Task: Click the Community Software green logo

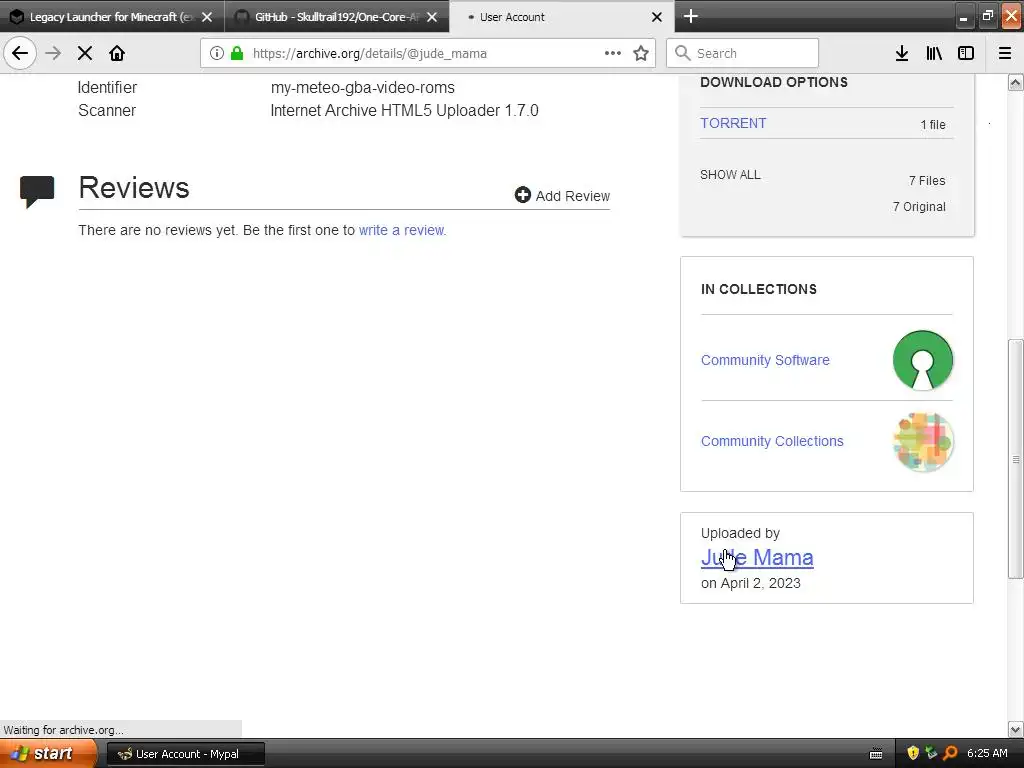Action: pos(922,360)
